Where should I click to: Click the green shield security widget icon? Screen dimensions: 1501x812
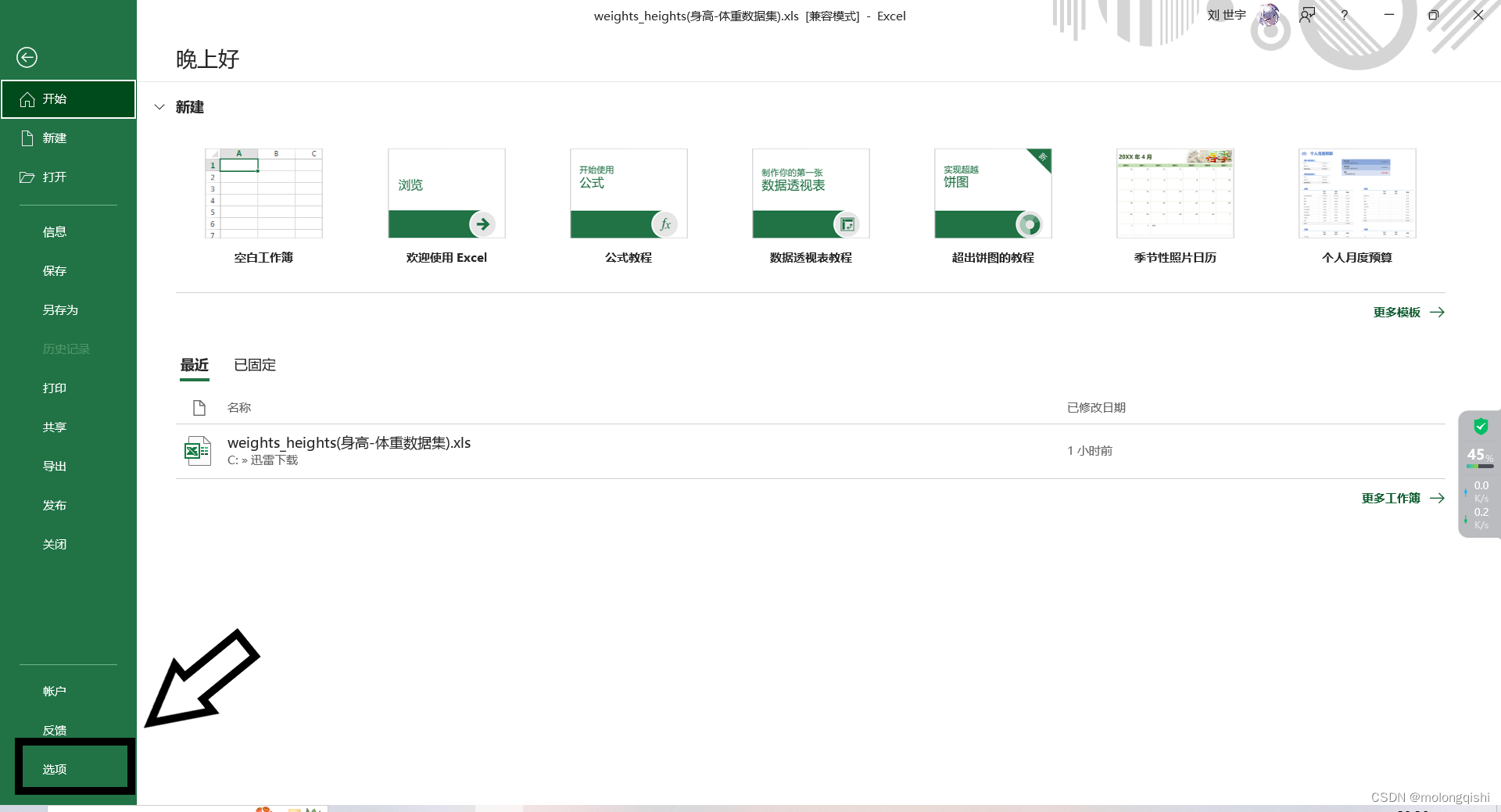coord(1481,426)
